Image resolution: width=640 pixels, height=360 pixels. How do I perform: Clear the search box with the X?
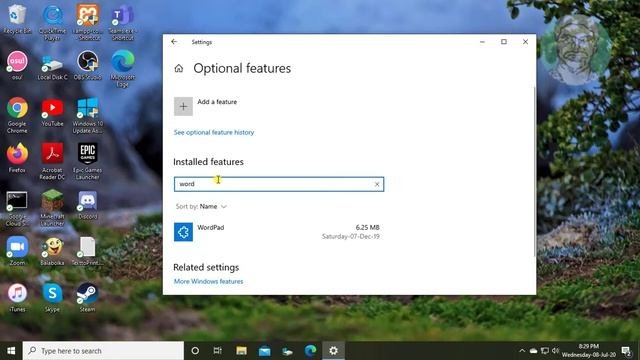(x=377, y=184)
